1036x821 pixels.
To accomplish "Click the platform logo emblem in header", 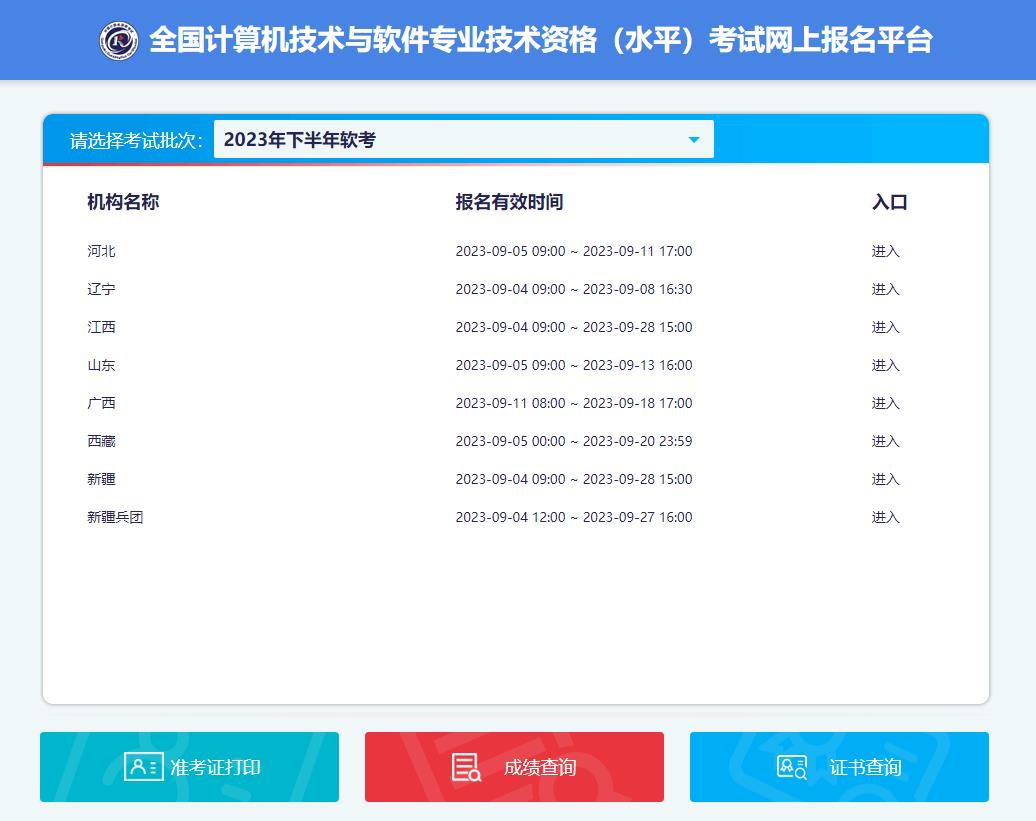I will 119,40.
